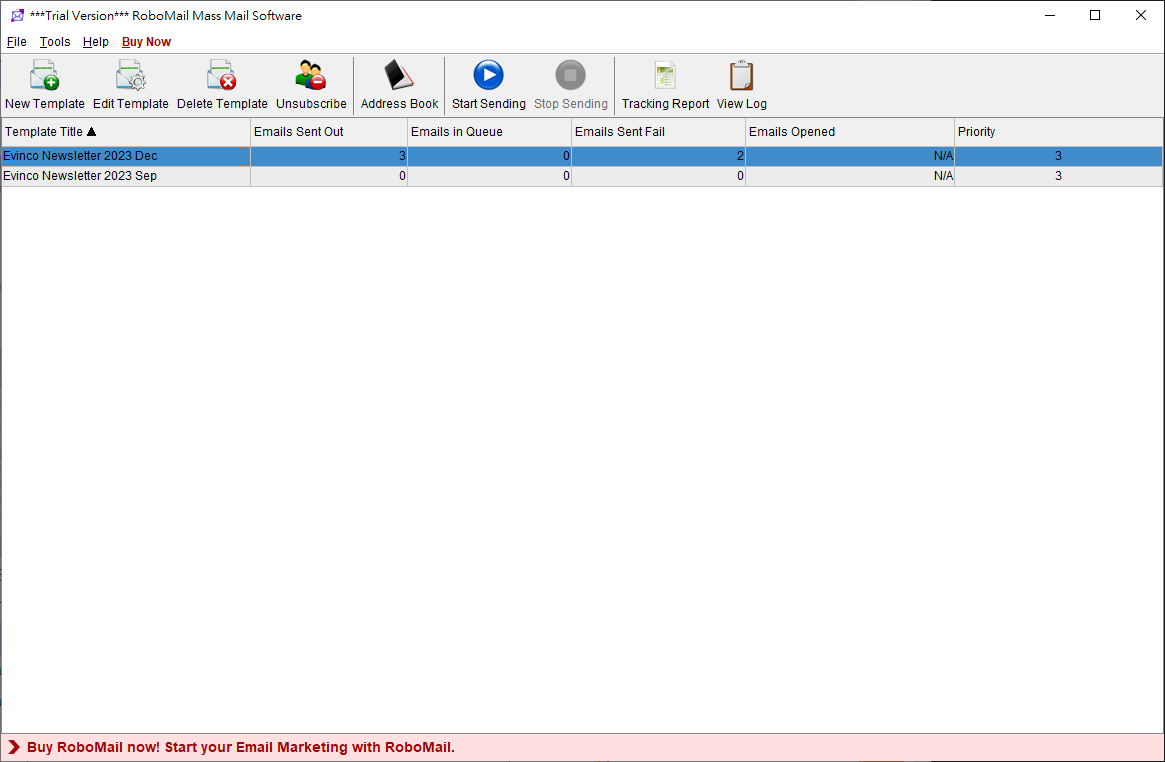View the sending Log
Screen dimensions: 1165x762
pos(741,84)
